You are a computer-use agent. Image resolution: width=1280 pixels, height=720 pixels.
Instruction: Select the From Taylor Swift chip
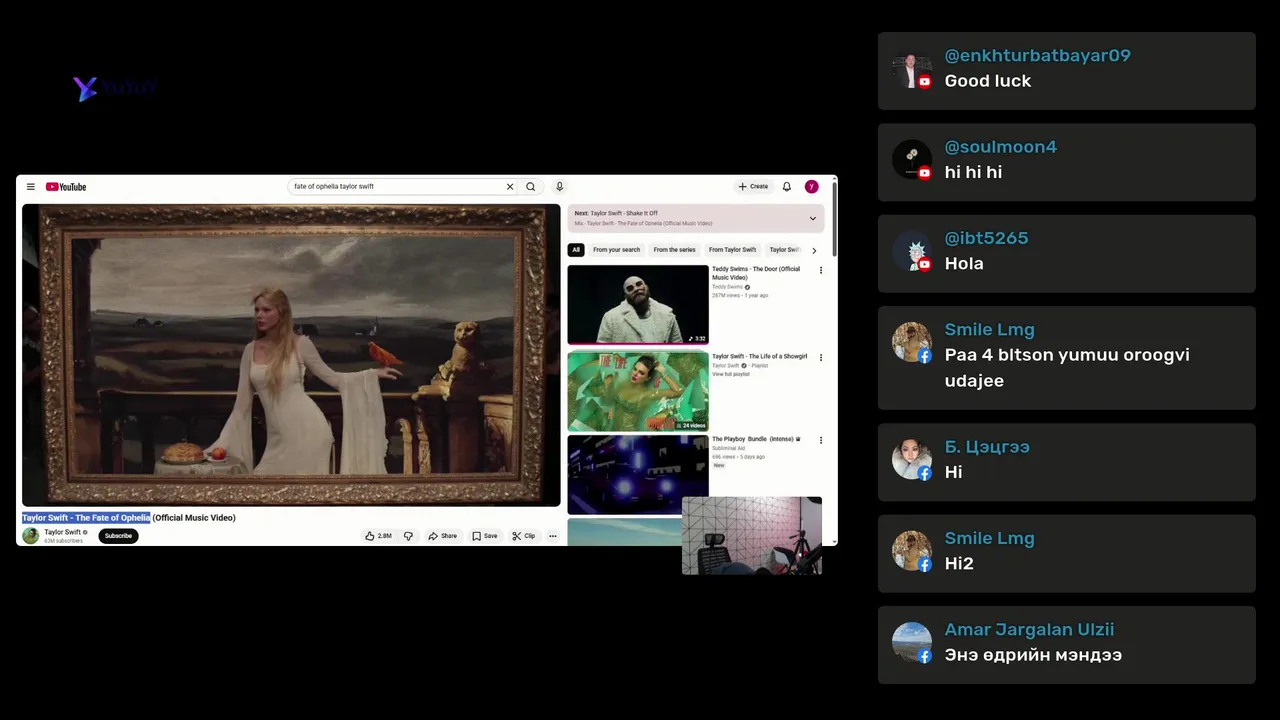[x=732, y=250]
